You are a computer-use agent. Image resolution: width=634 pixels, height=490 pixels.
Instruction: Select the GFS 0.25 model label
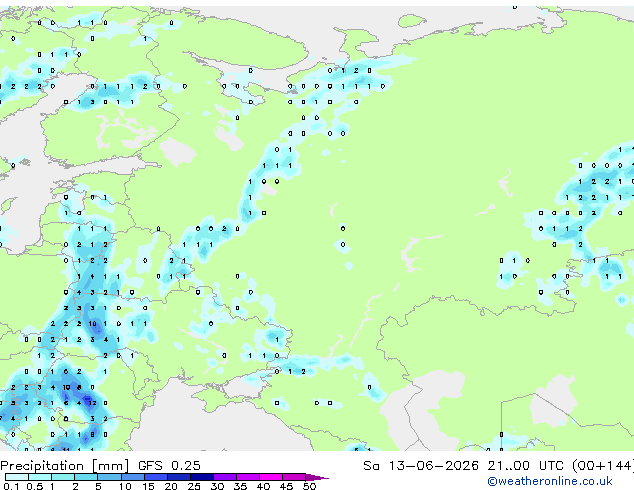tap(169, 466)
